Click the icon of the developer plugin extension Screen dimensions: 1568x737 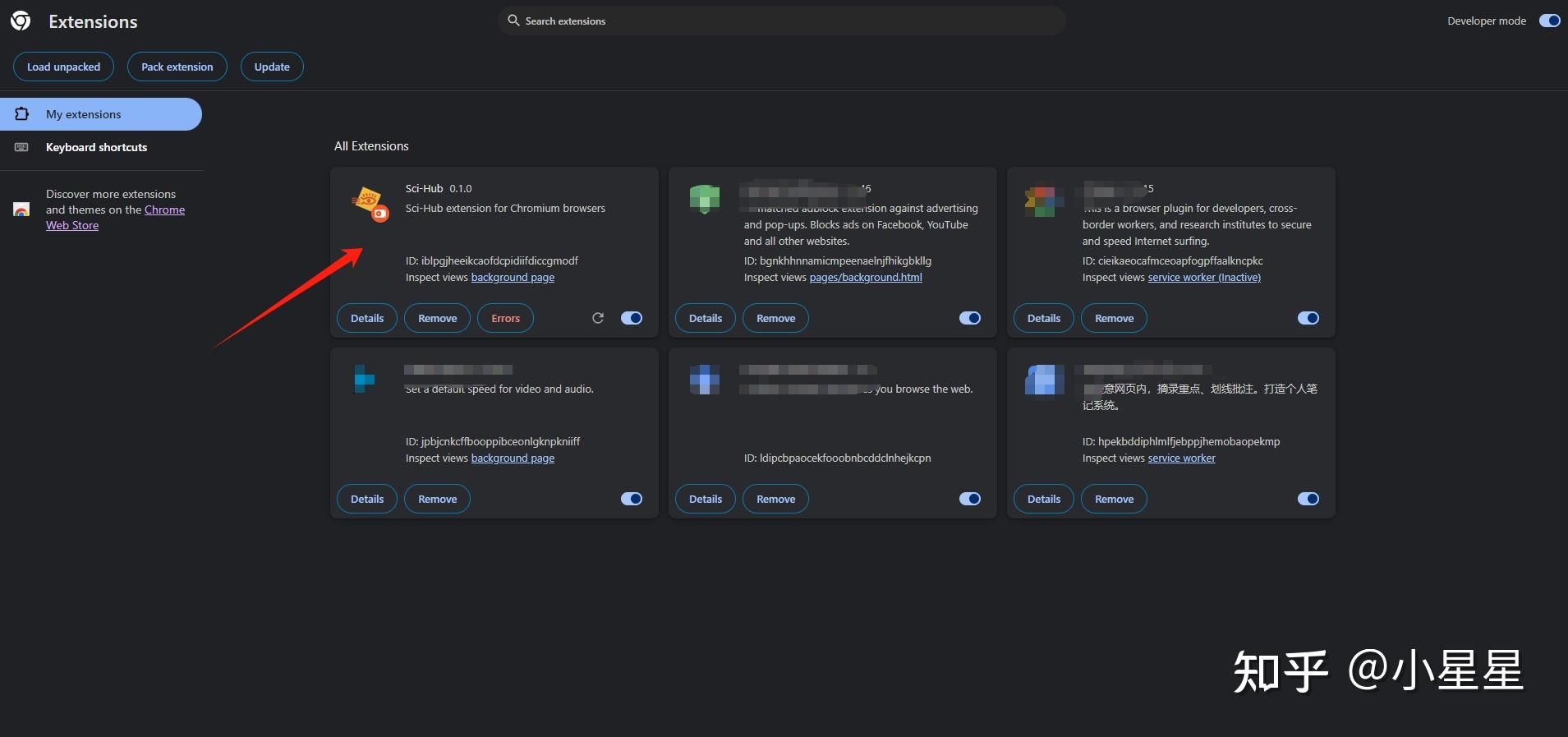(1043, 200)
